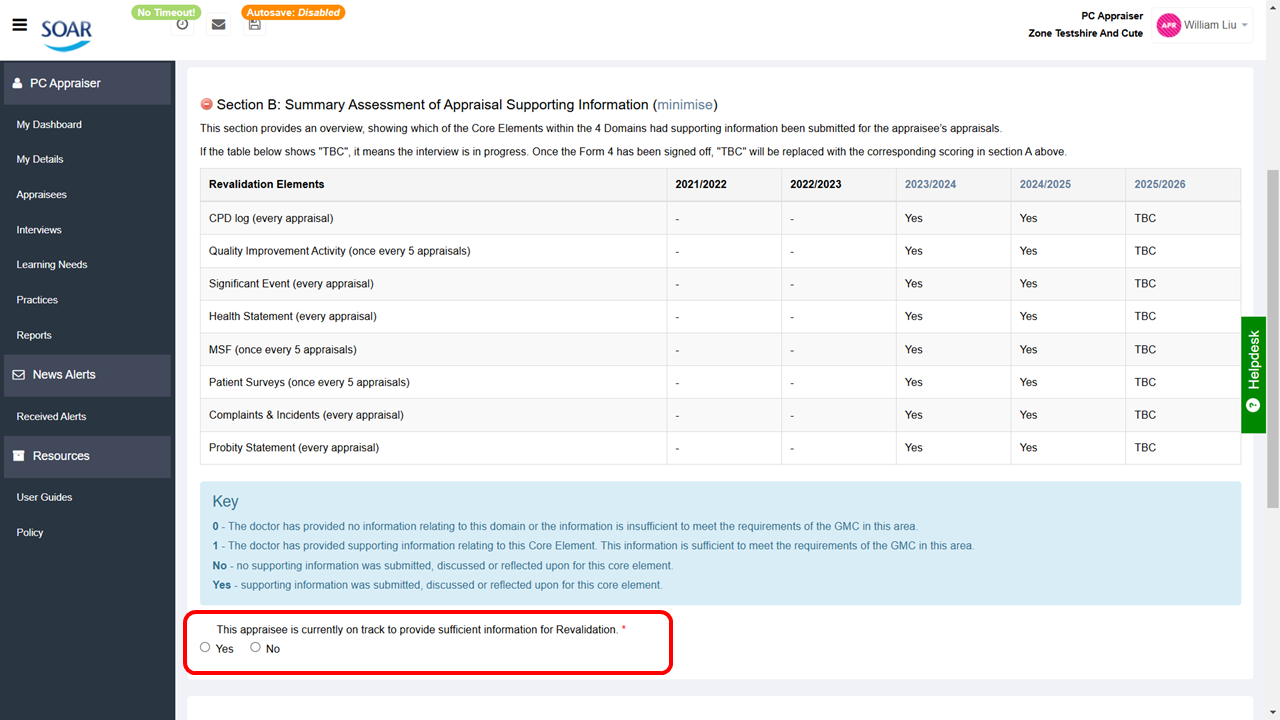The height and width of the screenshot is (720, 1280).
Task: Click the SOAR logo
Action: pos(66,33)
